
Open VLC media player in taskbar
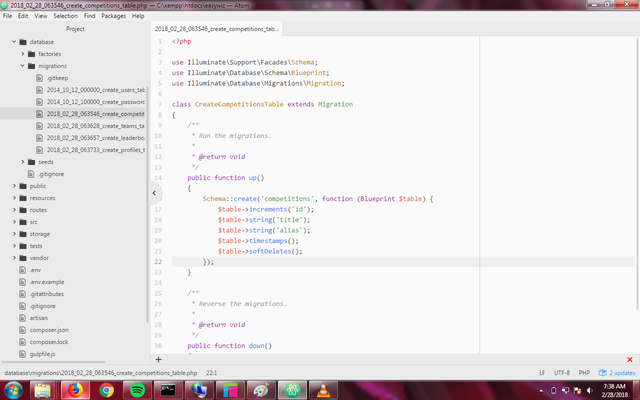coord(322,390)
